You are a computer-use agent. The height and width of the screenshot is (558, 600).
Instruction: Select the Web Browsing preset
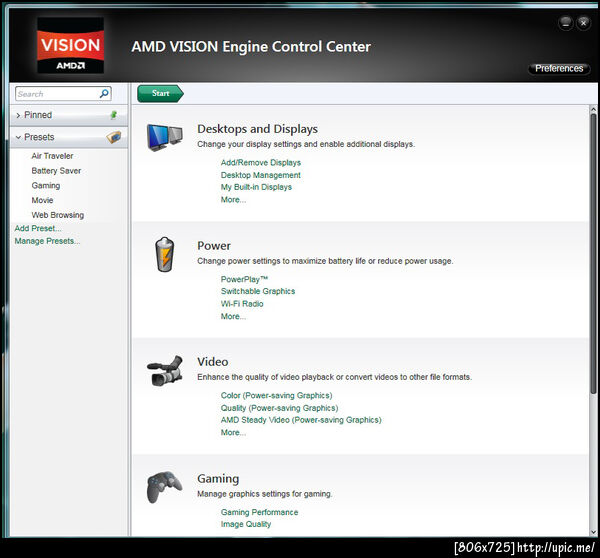tap(58, 215)
